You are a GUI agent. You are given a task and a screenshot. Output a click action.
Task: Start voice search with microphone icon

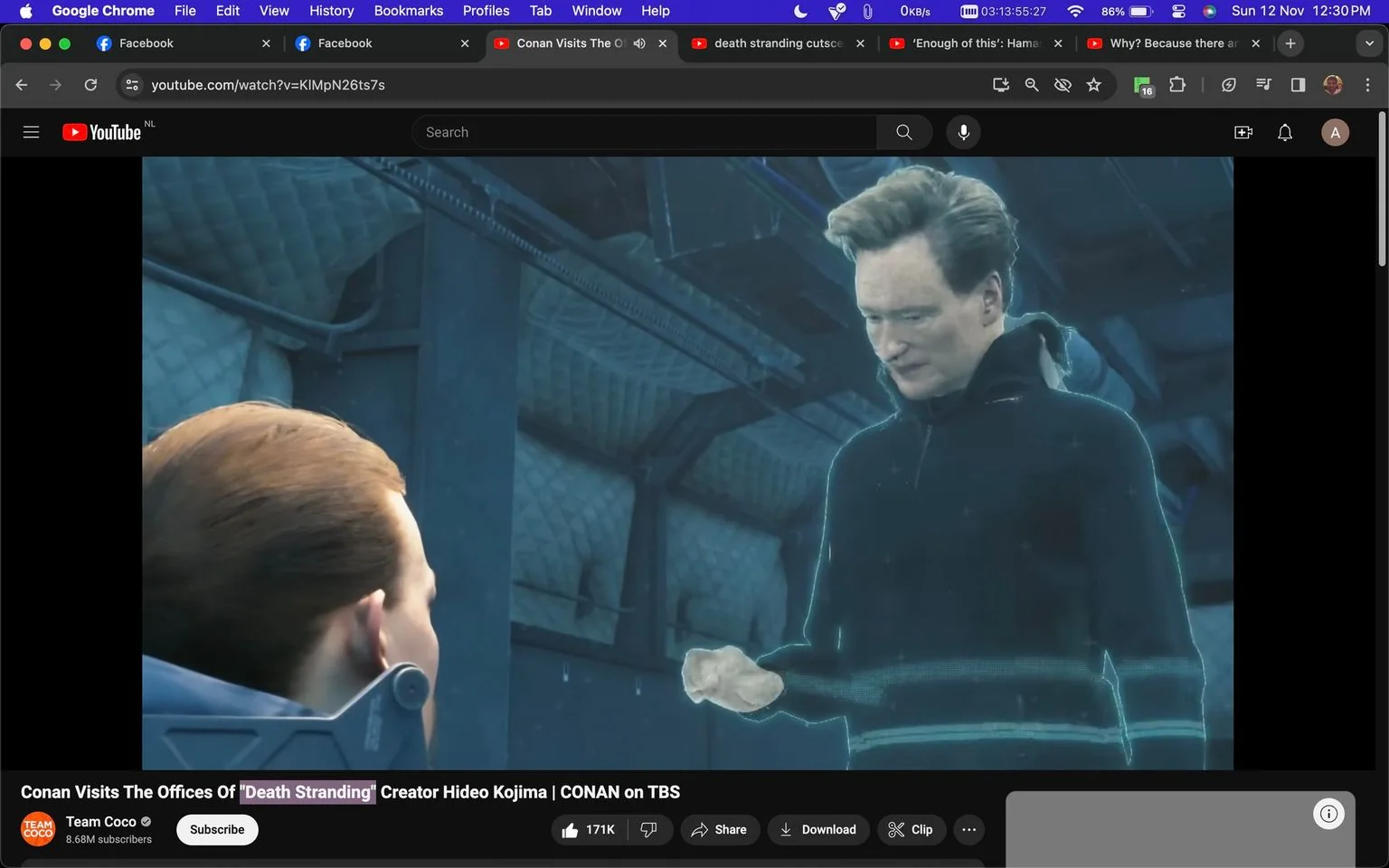pyautogui.click(x=964, y=132)
